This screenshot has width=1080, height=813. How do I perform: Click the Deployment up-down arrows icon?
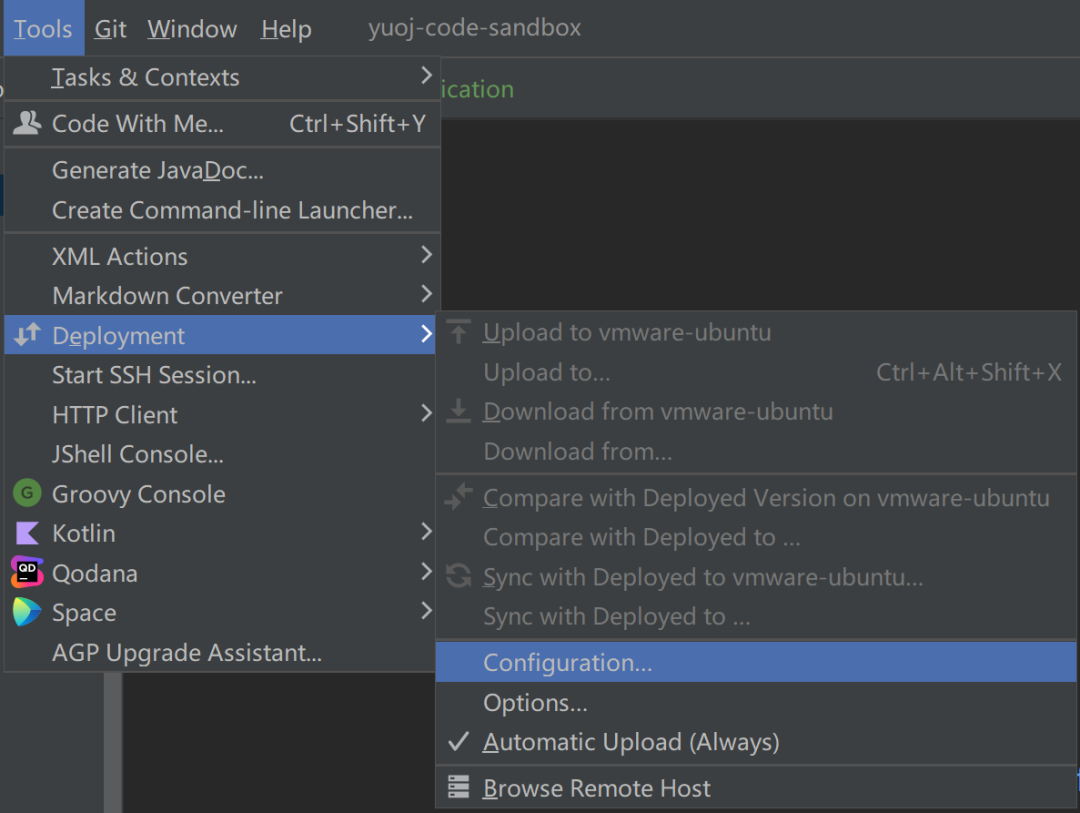click(27, 336)
